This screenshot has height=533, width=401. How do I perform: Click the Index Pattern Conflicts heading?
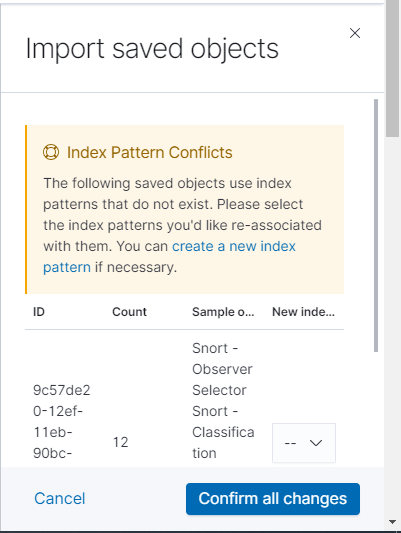point(150,152)
